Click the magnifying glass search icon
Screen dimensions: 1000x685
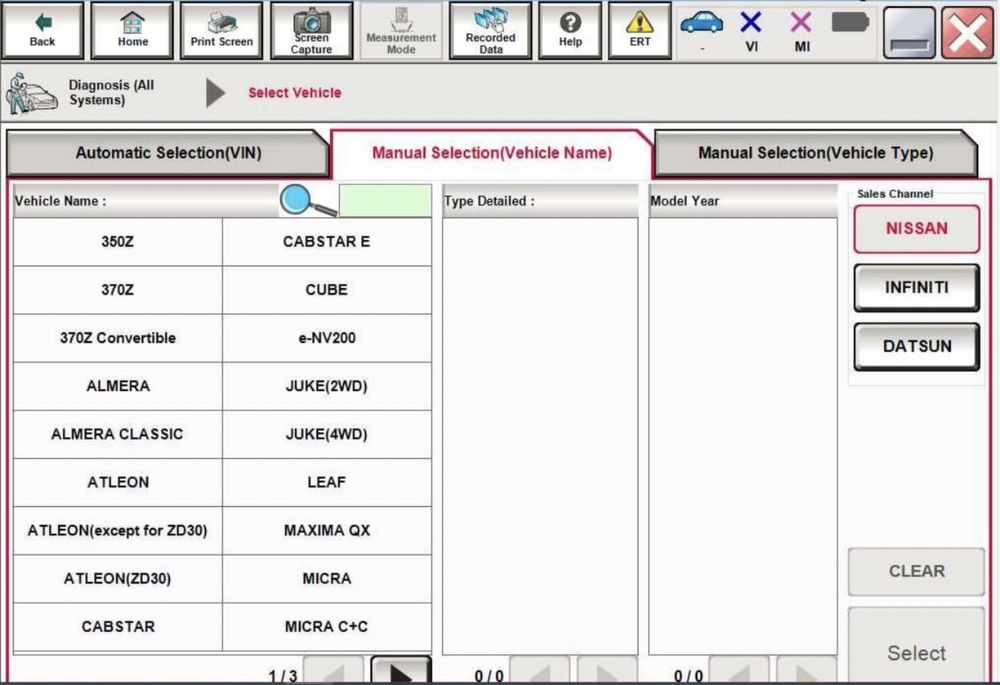[308, 201]
